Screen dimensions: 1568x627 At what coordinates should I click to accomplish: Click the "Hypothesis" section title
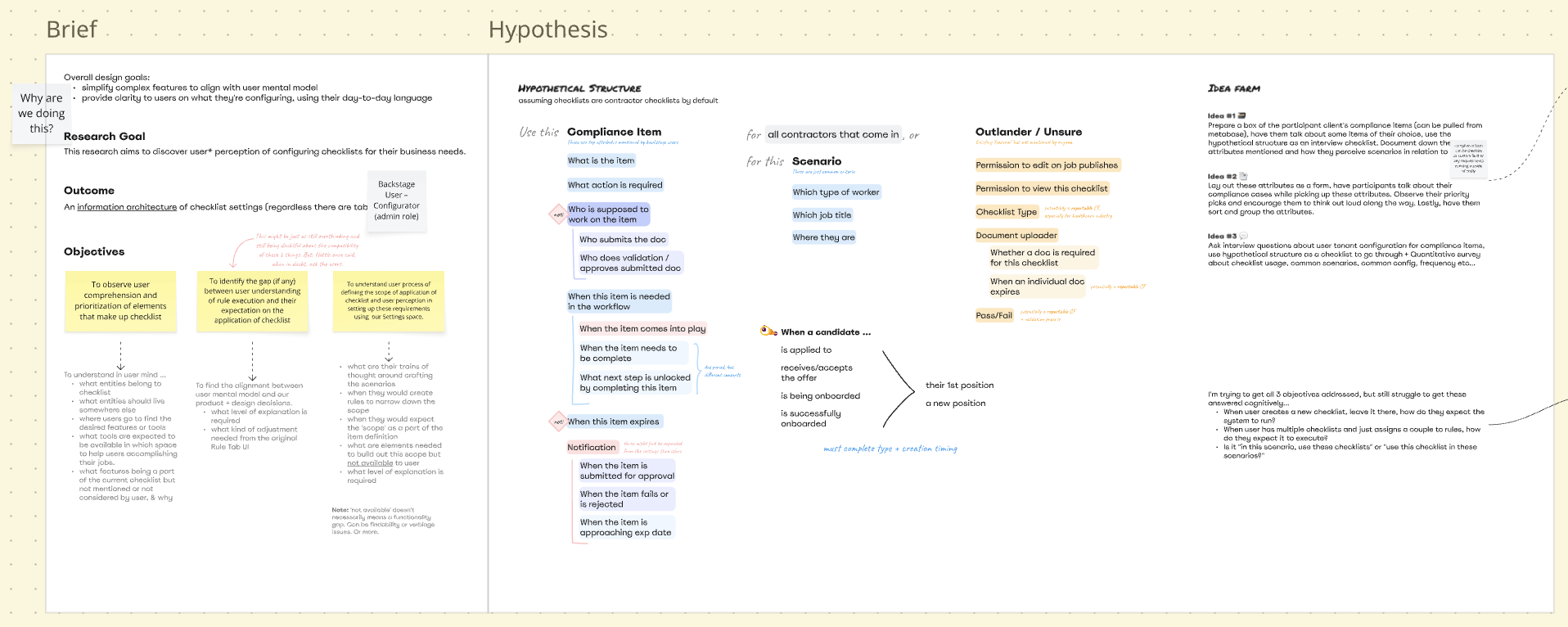[x=547, y=29]
